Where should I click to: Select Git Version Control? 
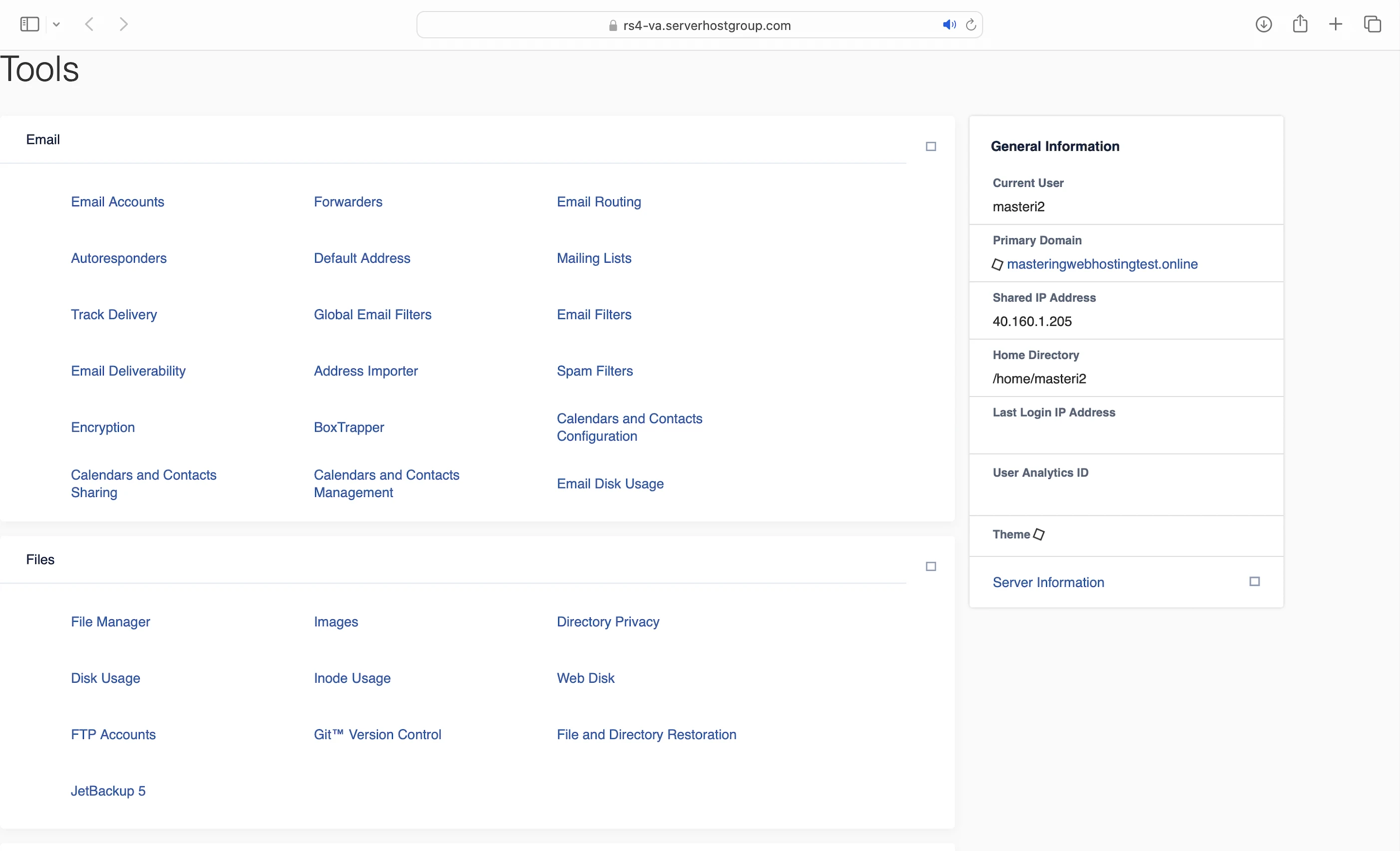coord(377,735)
